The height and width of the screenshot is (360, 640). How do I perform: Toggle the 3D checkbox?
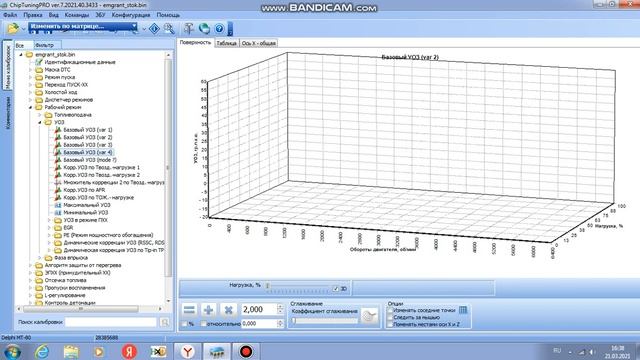(x=336, y=289)
